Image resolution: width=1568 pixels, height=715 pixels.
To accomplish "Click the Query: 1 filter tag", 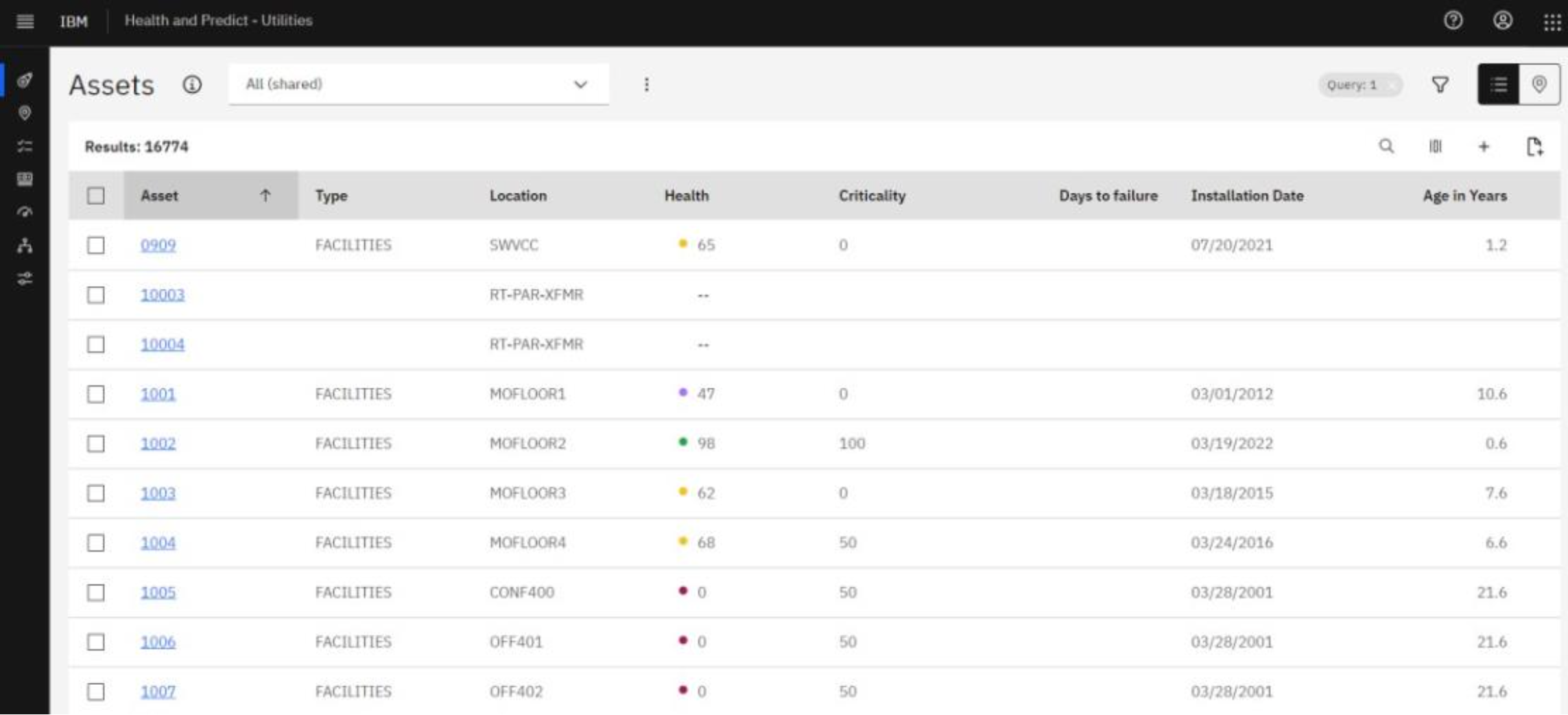I will point(1359,85).
